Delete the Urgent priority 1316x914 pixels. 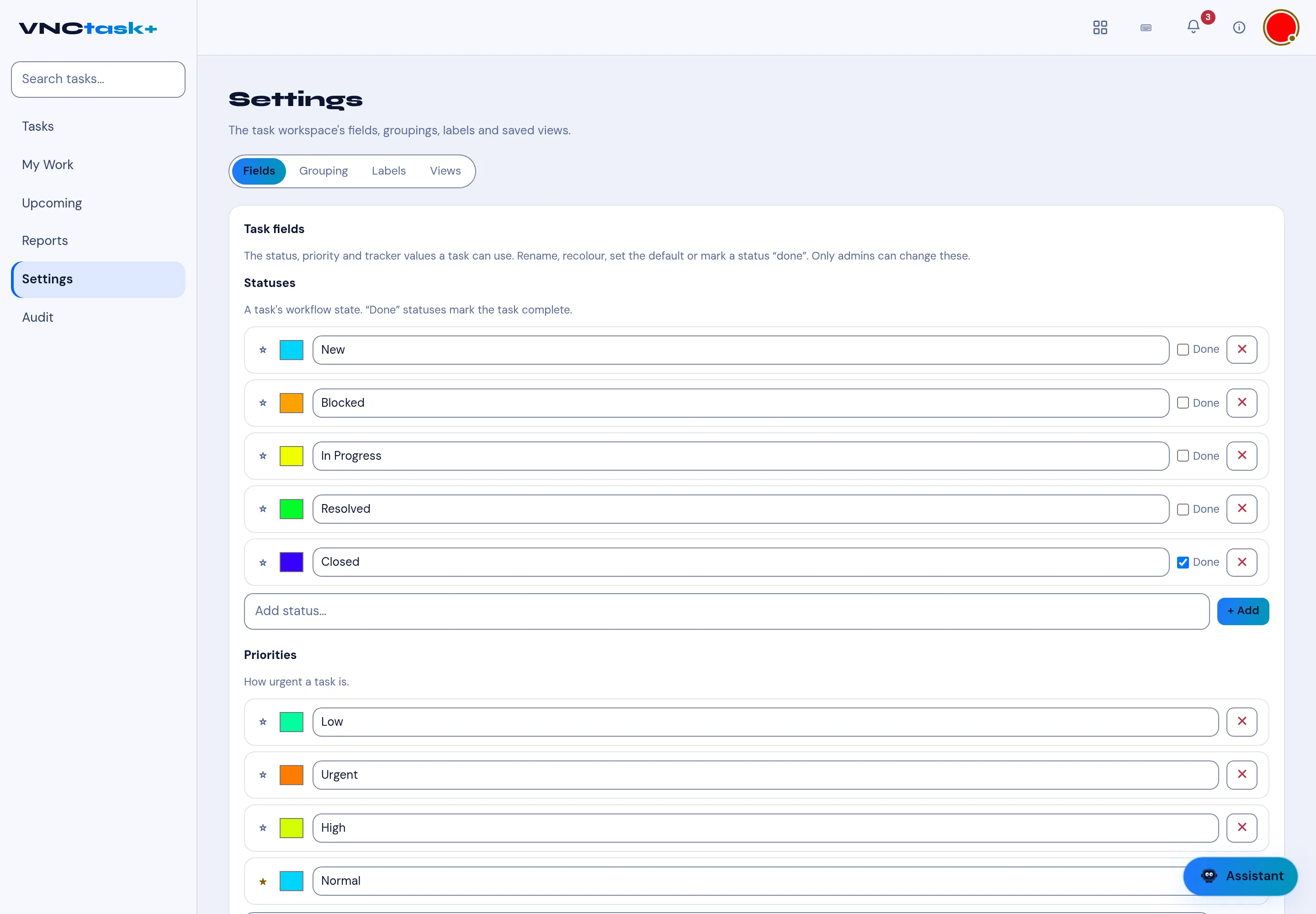(1242, 774)
